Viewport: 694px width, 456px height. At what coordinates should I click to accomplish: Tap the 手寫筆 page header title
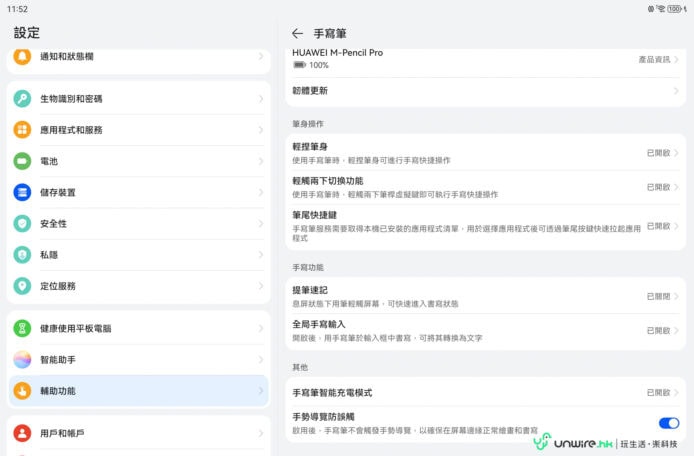(330, 34)
